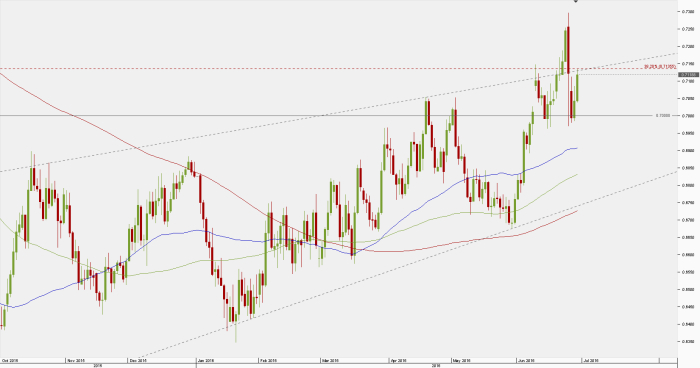
Task: Click the tallest red candle at June peak
Action: coord(568,50)
